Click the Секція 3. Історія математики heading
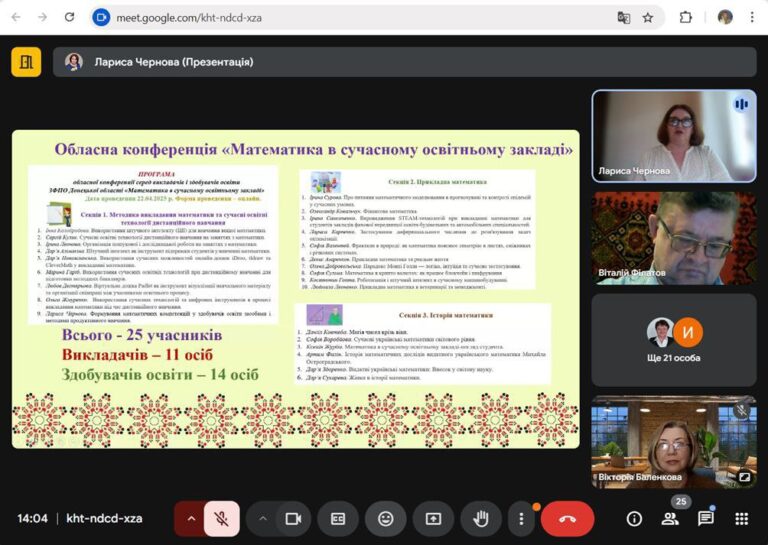Screen dimensions: 768x545 pyautogui.click(x=446, y=315)
